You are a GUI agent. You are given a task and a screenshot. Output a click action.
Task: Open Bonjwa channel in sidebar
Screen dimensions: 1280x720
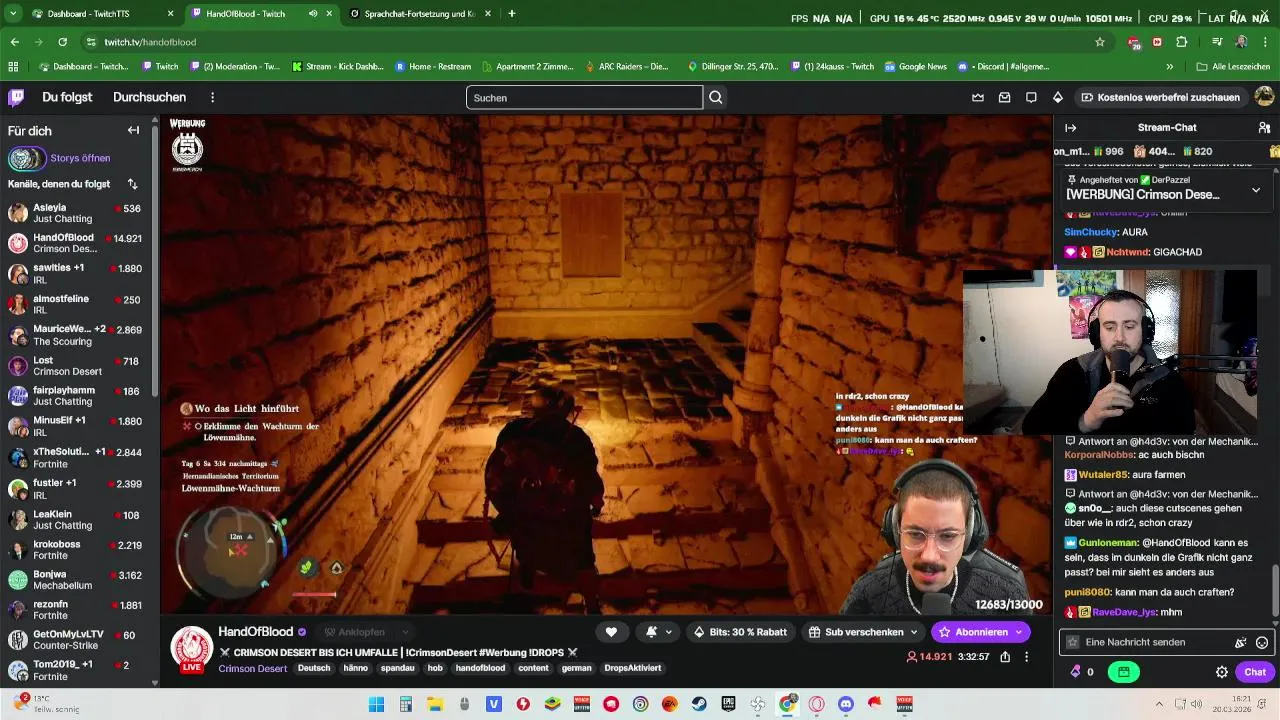click(75, 580)
